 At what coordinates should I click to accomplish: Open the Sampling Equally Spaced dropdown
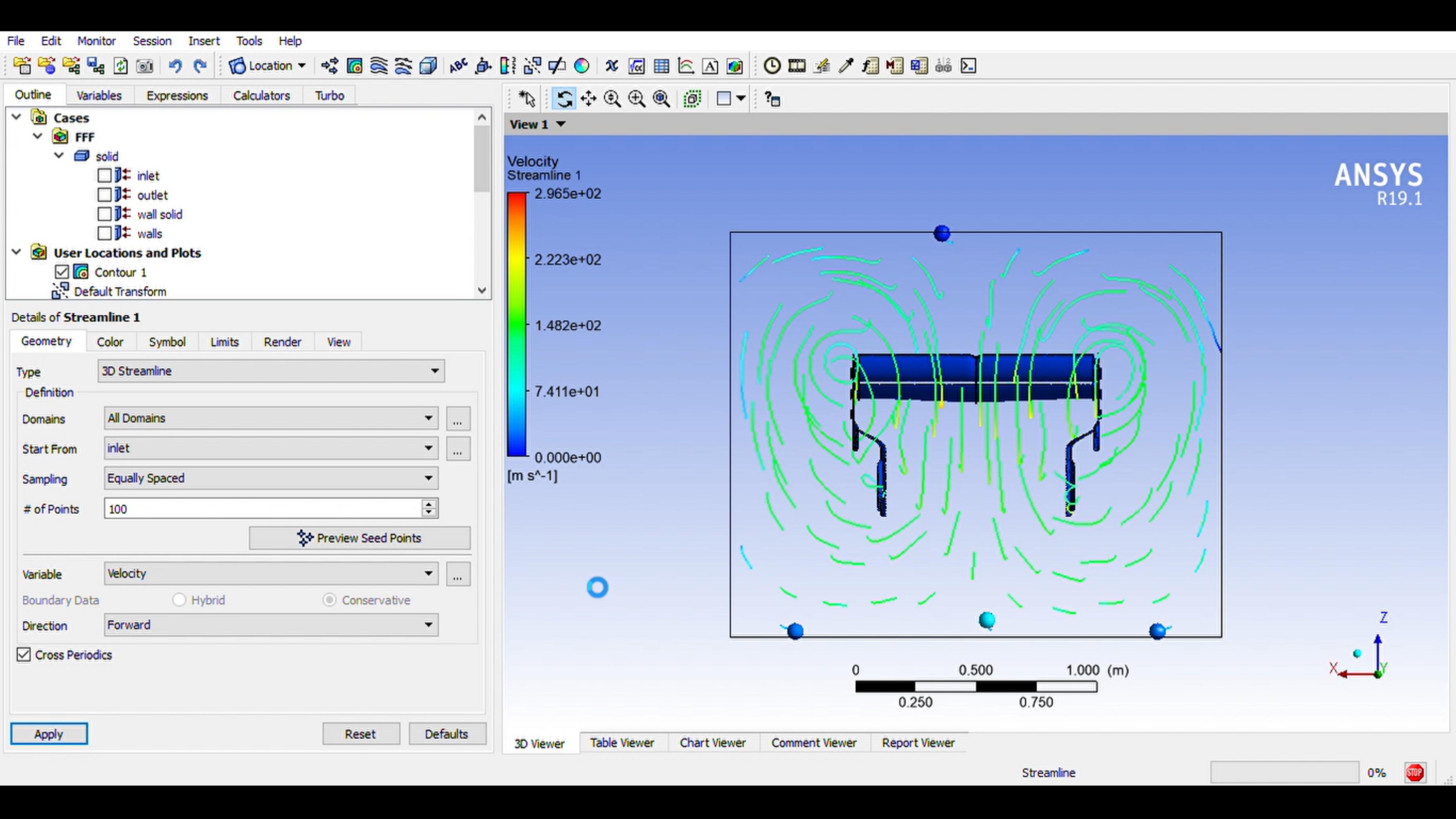coord(271,478)
